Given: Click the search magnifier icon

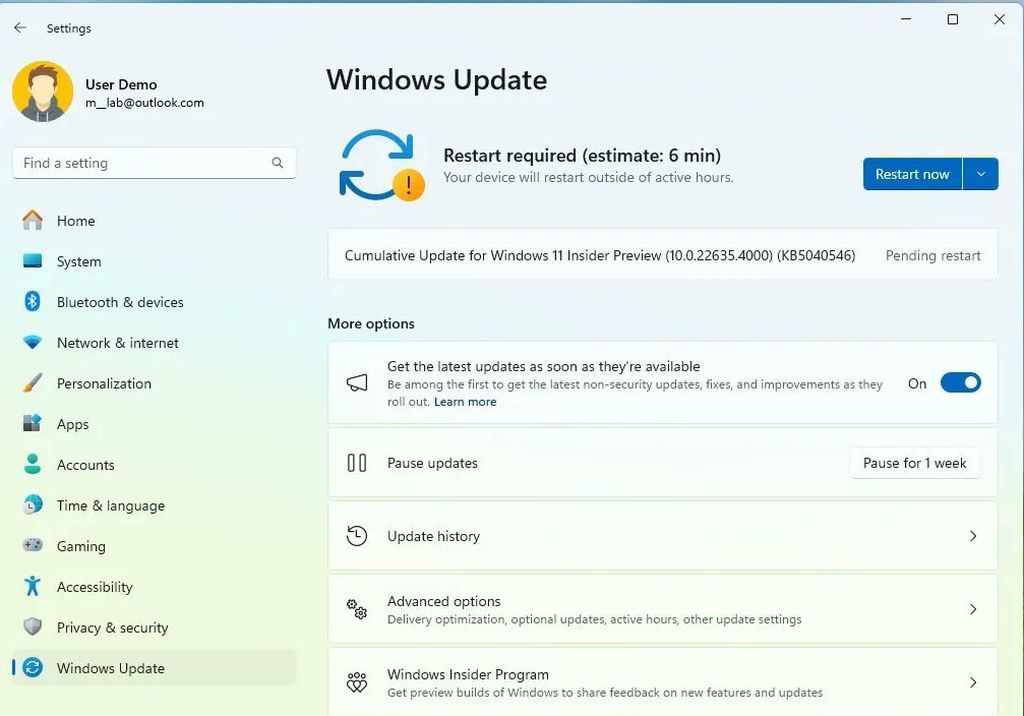Looking at the screenshot, I should point(277,163).
